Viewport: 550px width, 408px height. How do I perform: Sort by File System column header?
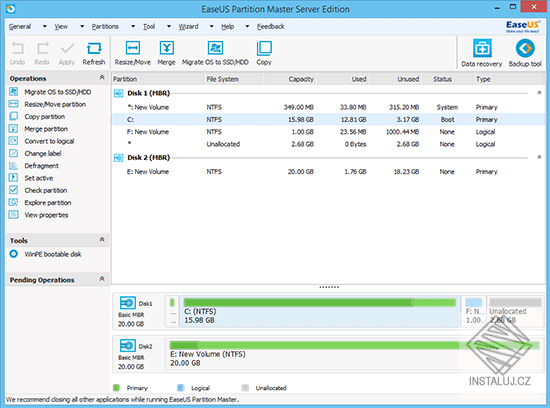(x=234, y=79)
